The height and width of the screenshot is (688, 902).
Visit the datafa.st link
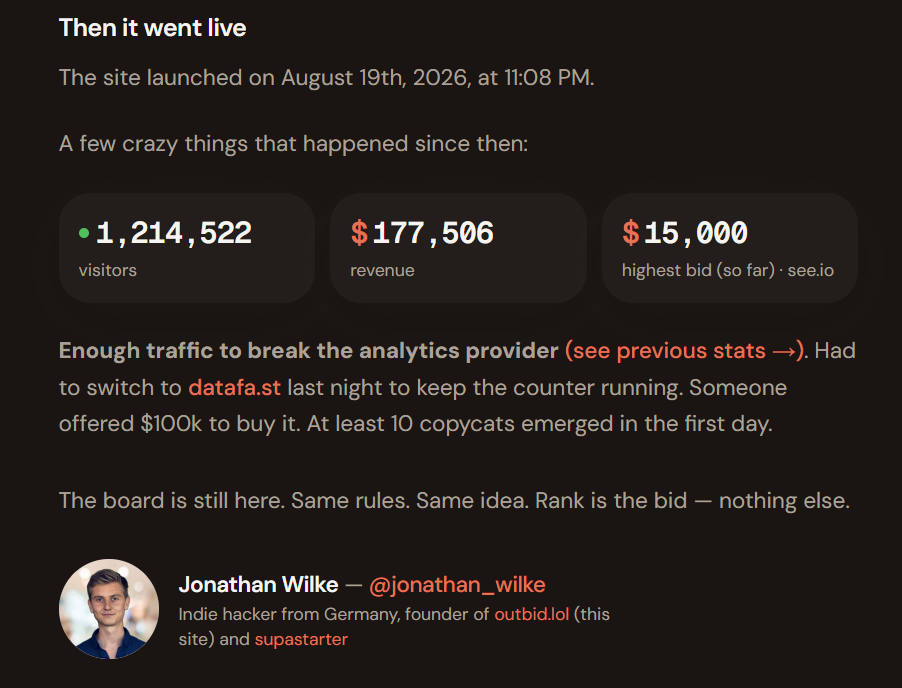click(235, 388)
